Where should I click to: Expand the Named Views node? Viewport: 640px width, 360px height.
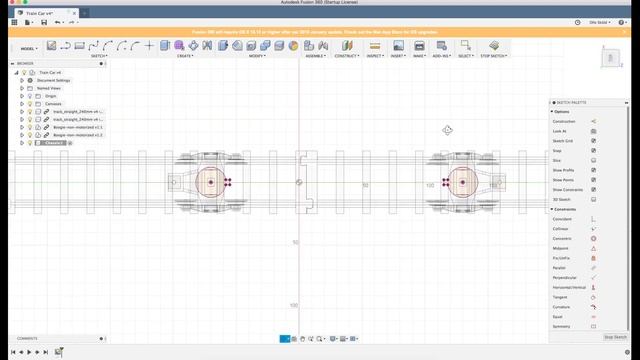(22, 88)
